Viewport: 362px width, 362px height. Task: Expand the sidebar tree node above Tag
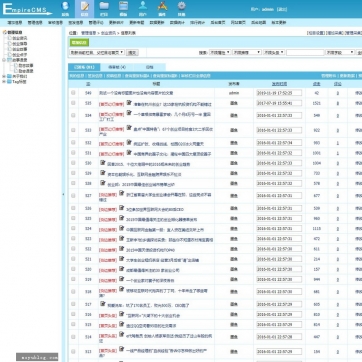tap(4, 76)
